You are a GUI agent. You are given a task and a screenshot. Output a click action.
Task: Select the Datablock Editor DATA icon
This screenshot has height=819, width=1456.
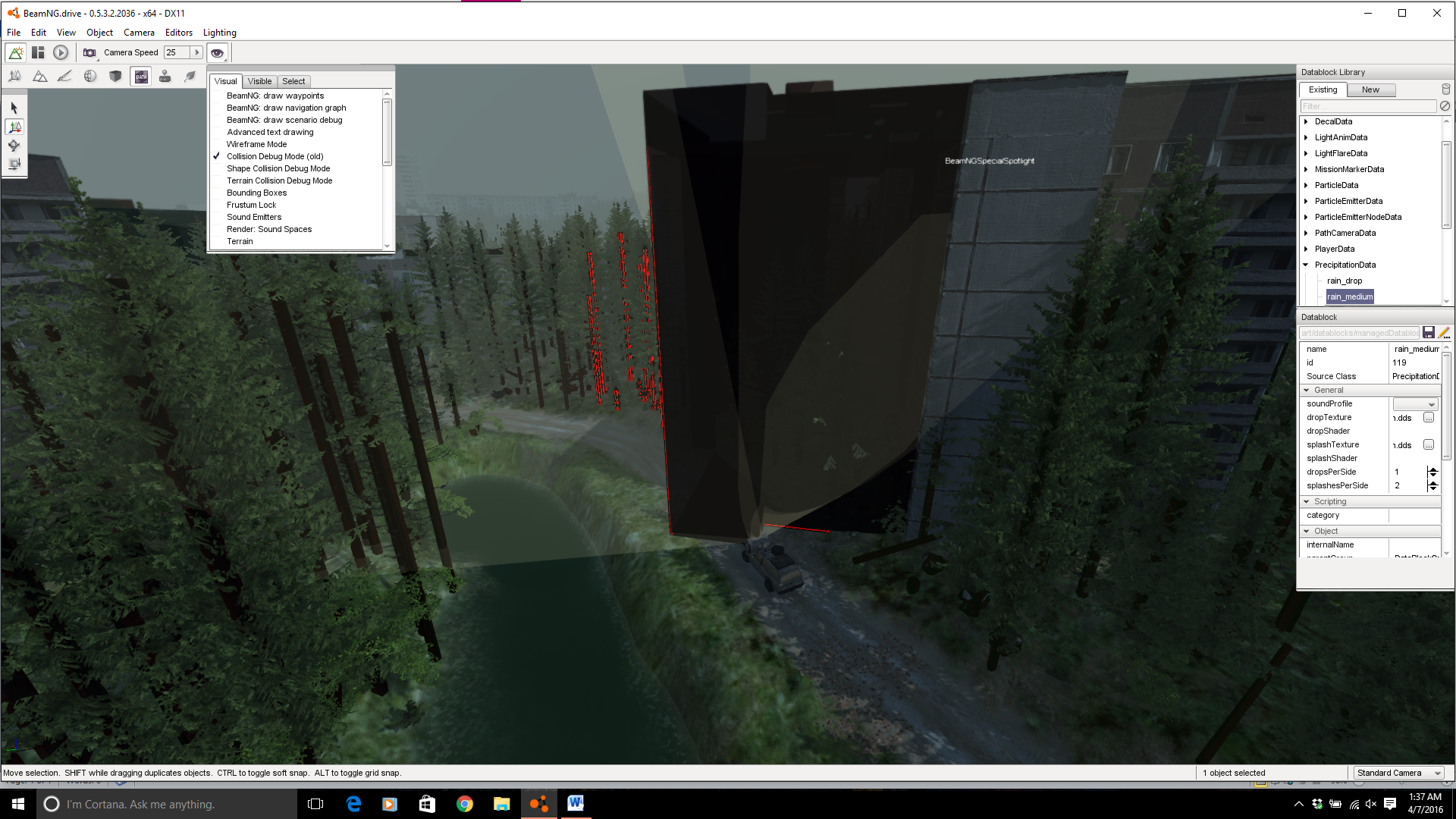(141, 77)
